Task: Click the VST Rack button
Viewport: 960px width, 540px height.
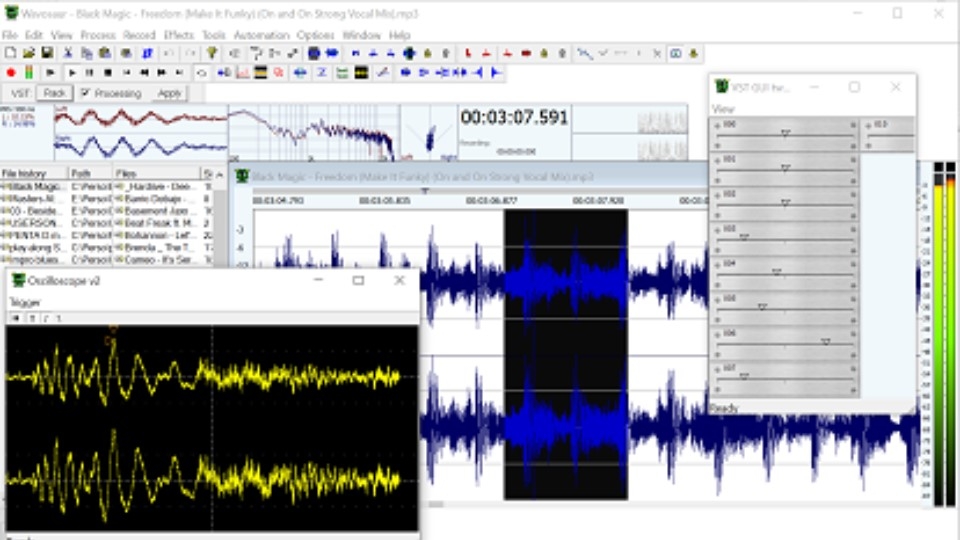Action: (54, 93)
